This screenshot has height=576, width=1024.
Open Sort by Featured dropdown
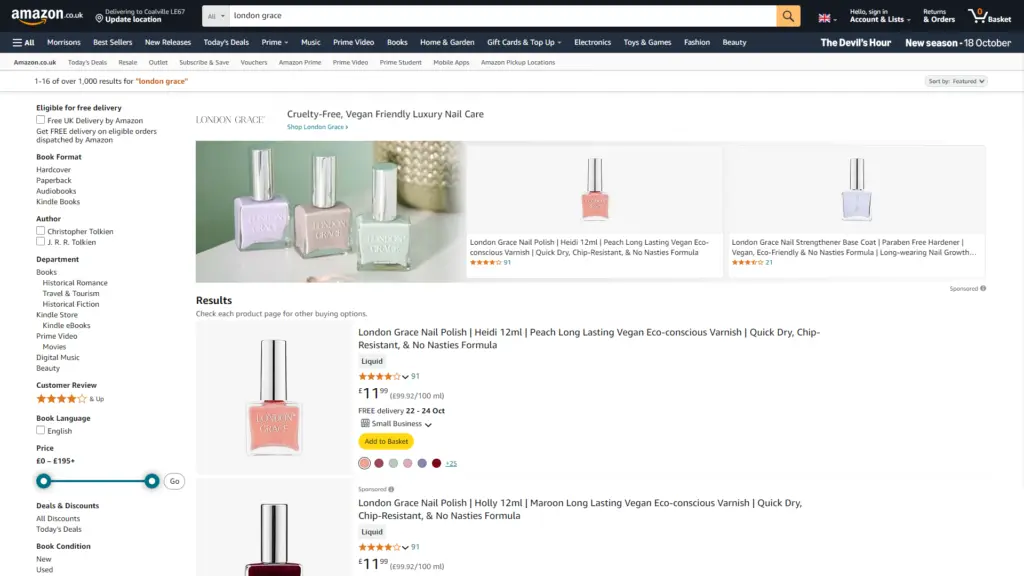pos(956,81)
